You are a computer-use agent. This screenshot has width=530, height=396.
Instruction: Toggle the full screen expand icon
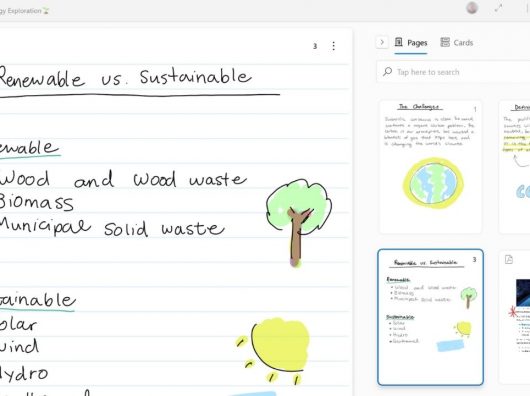click(498, 8)
